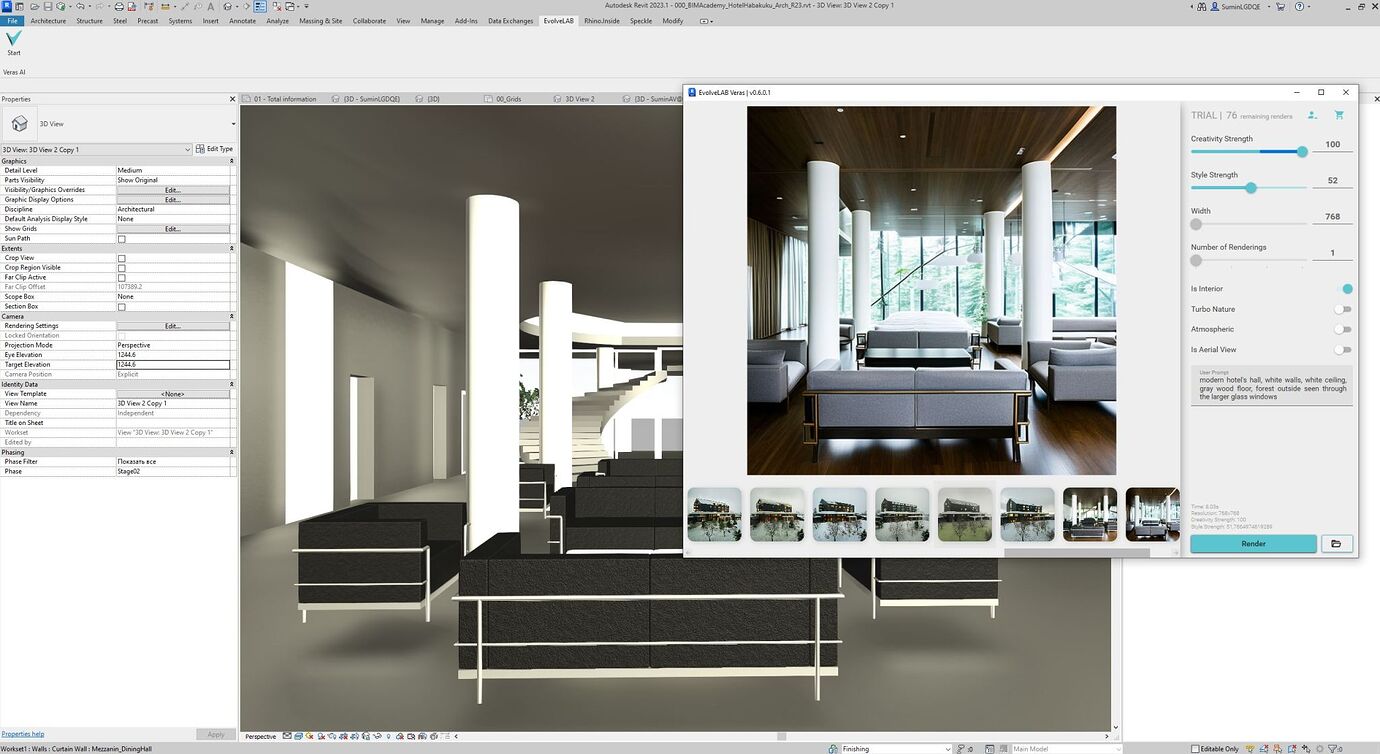Collapse the Camera section in Properties panel
This screenshot has height=754, width=1380.
(x=230, y=316)
